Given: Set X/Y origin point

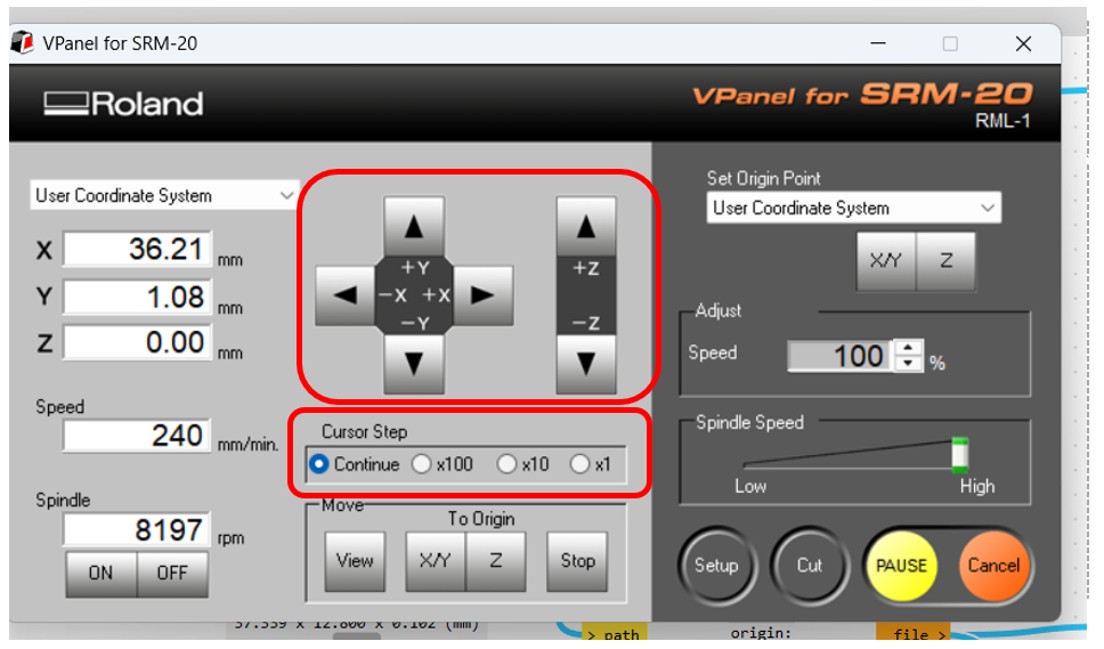Looking at the screenshot, I should click(x=886, y=261).
